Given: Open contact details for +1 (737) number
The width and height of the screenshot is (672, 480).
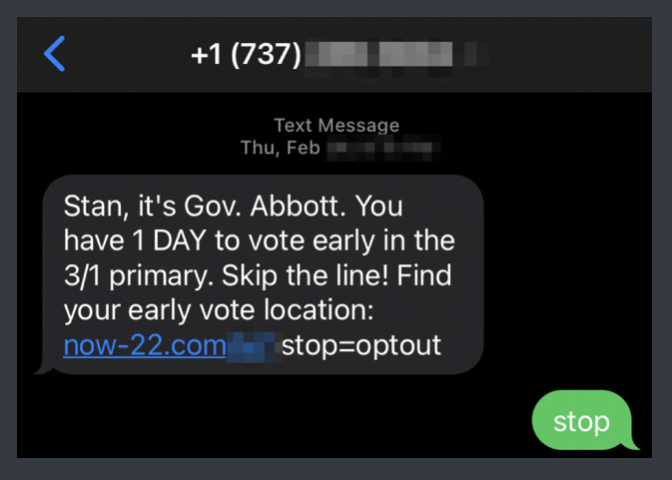Looking at the screenshot, I should click(x=246, y=54).
